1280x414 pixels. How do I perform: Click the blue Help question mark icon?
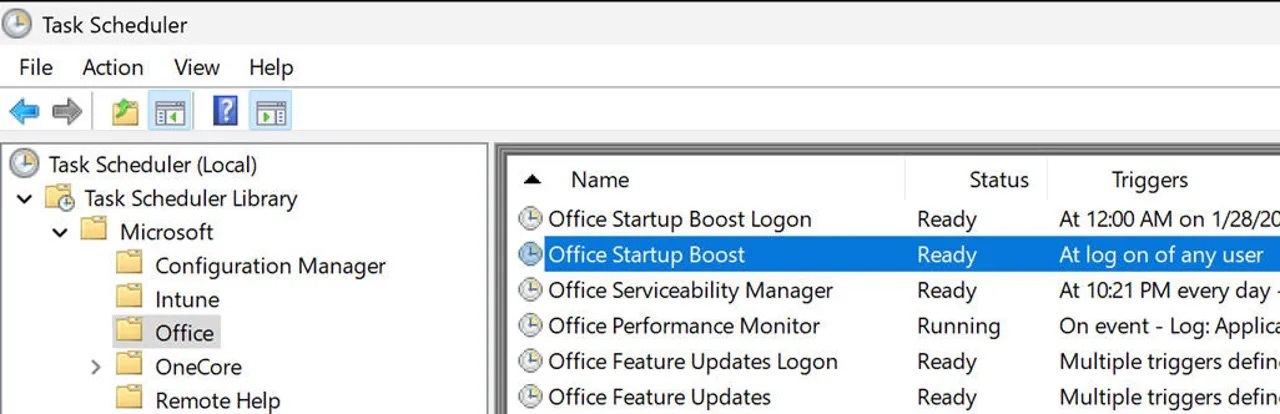pyautogui.click(x=226, y=111)
